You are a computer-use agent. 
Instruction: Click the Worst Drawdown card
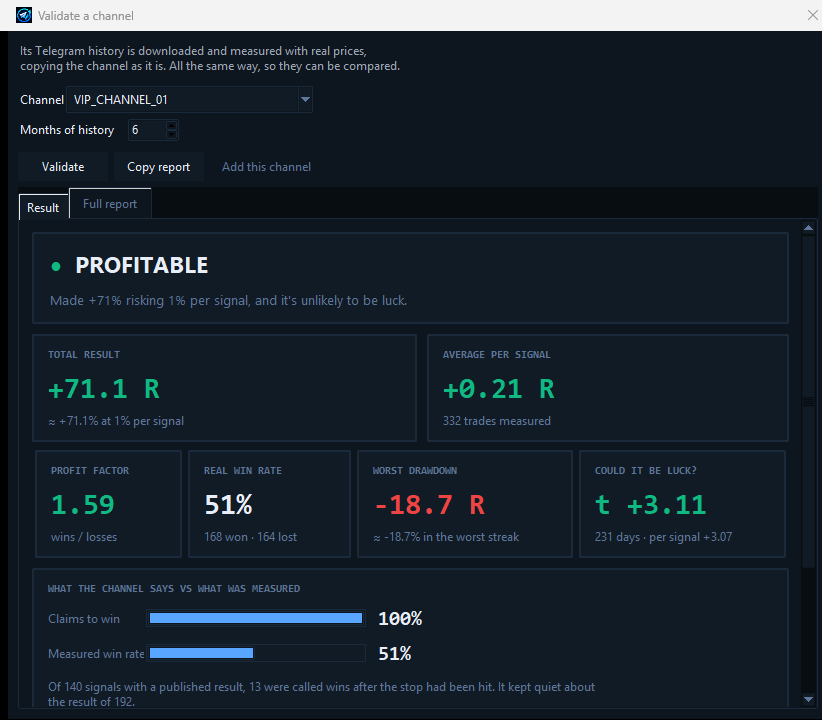coord(464,504)
